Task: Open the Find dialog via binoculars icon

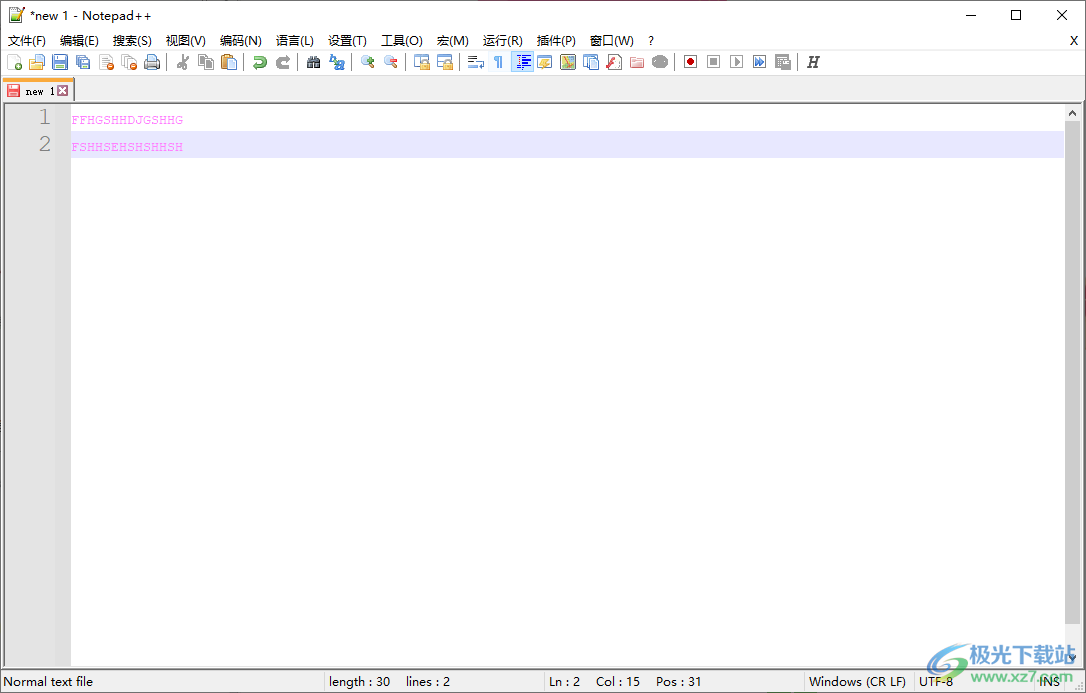Action: 313,61
